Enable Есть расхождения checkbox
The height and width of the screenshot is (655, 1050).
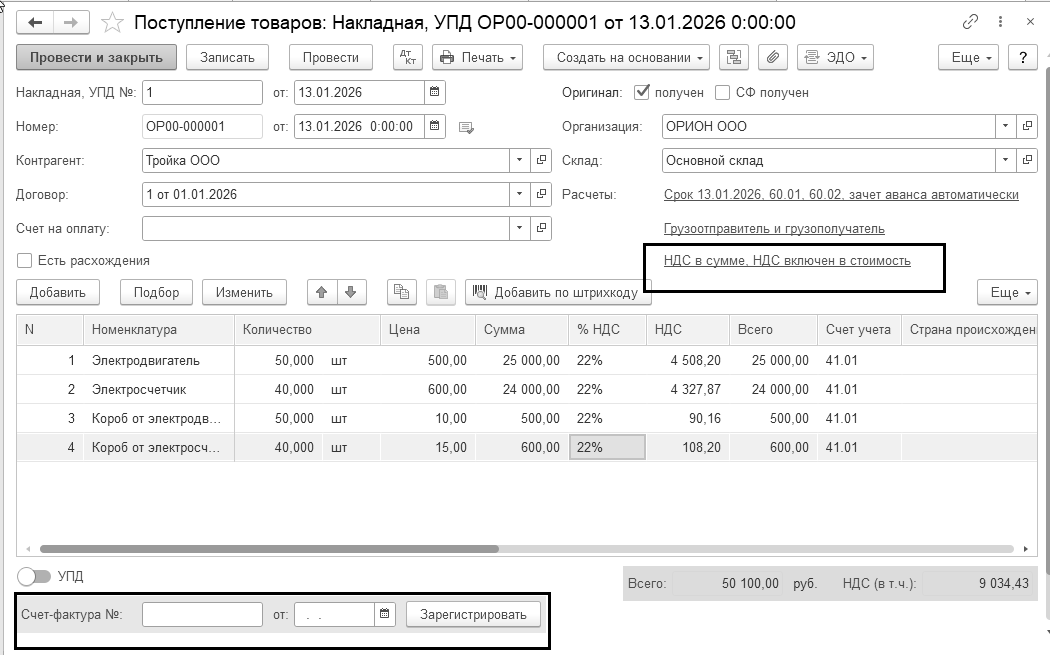[24, 261]
